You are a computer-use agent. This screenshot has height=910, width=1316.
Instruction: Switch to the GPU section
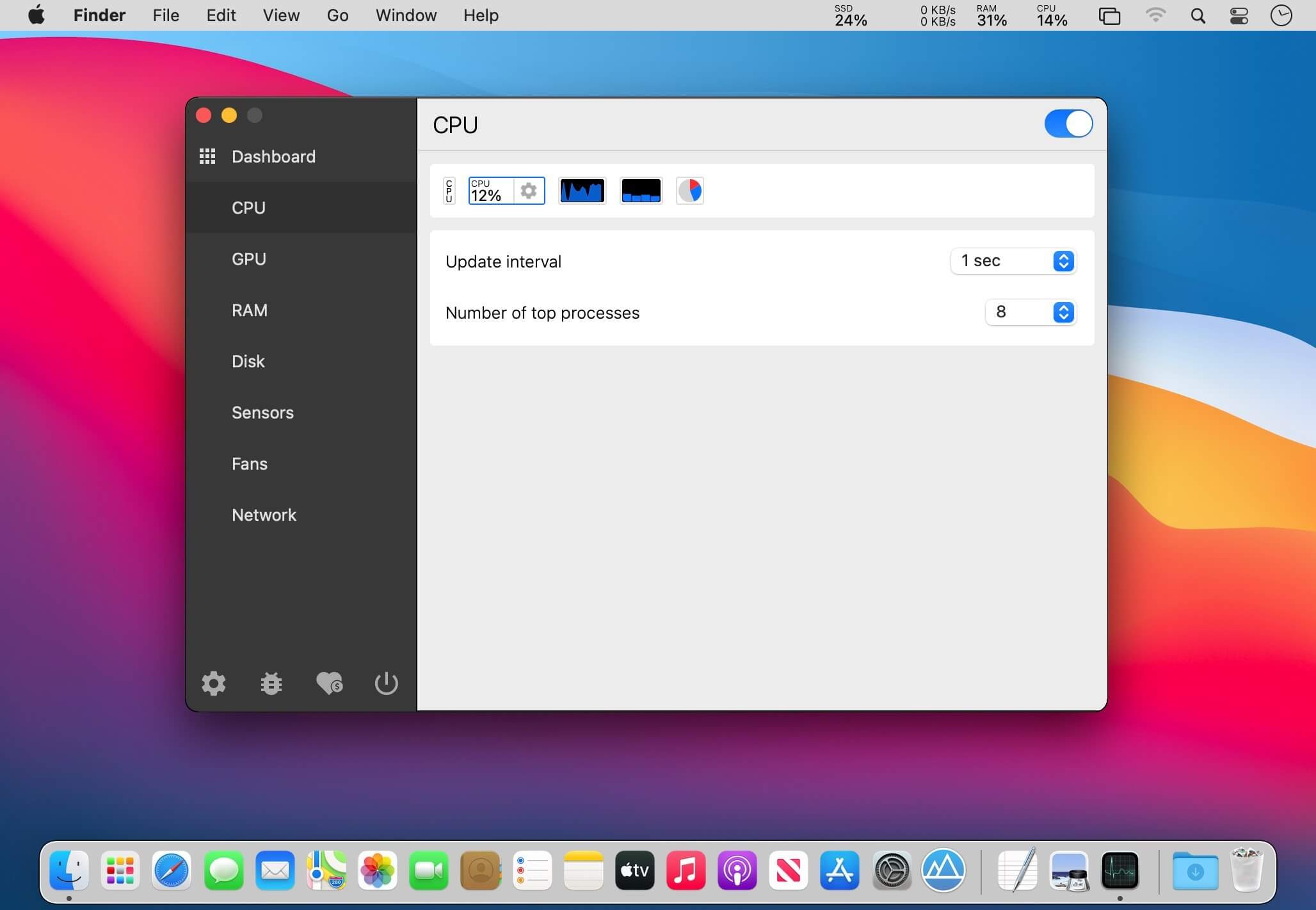pos(249,259)
